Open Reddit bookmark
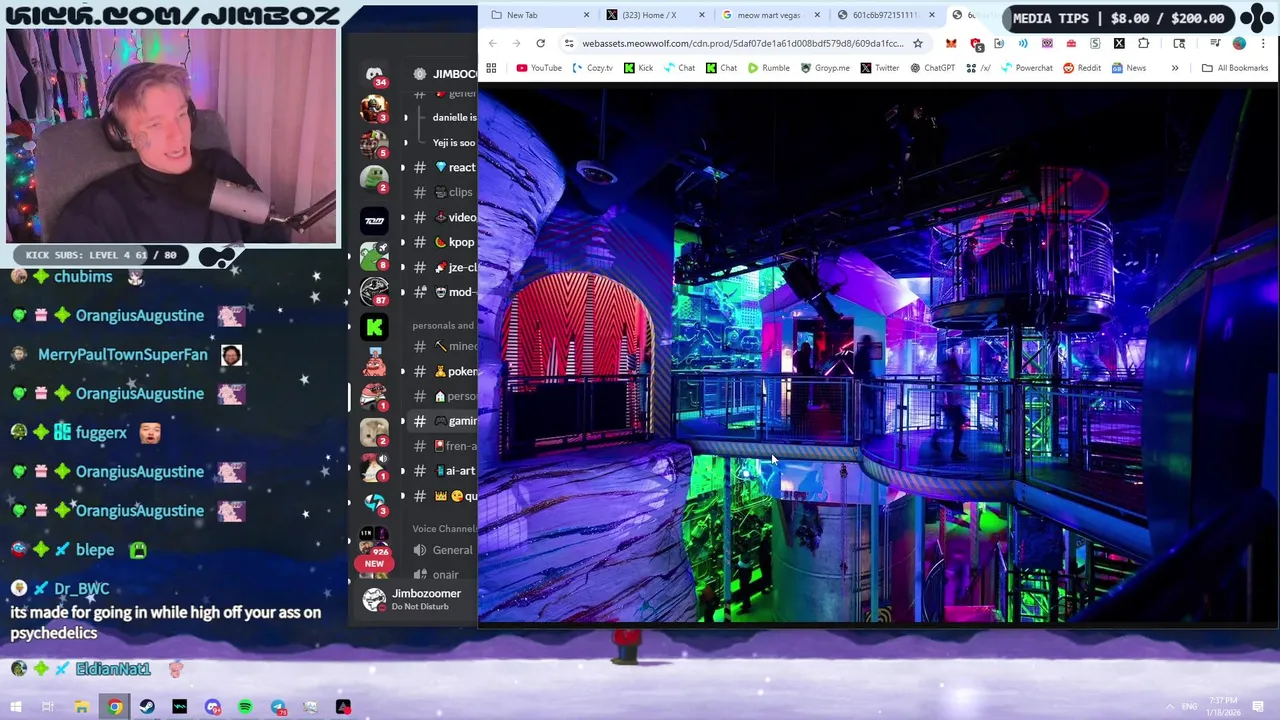 point(1082,68)
